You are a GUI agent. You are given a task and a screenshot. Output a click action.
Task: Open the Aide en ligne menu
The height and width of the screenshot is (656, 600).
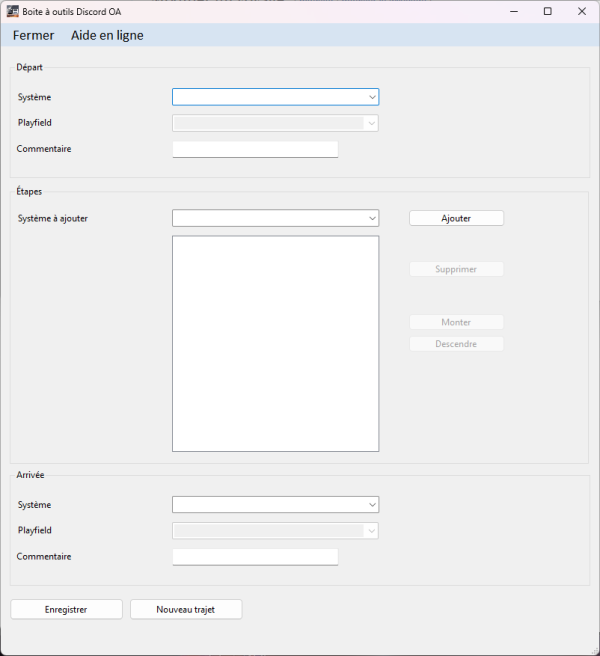click(x=107, y=35)
